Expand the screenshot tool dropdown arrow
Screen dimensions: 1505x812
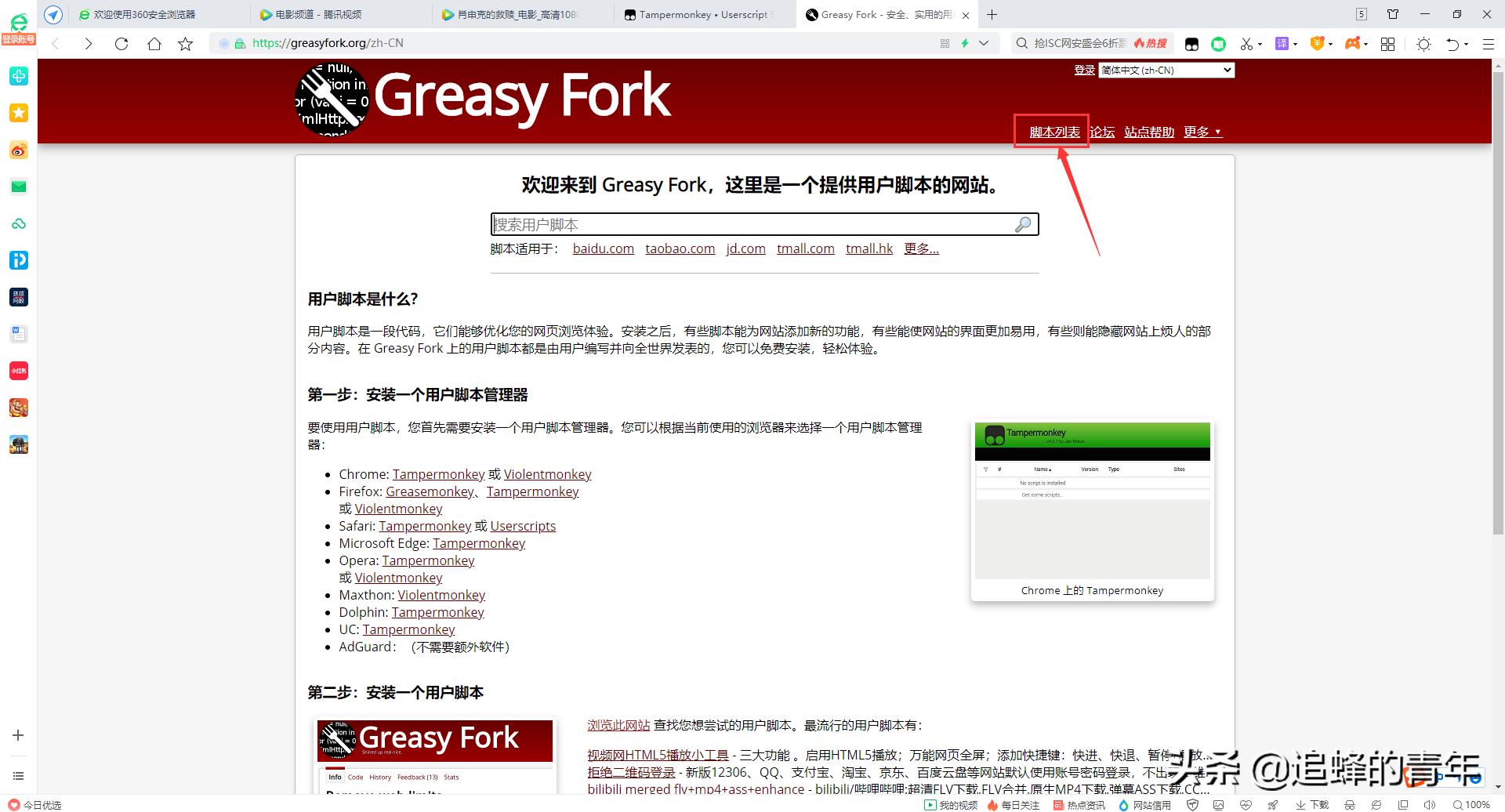[x=1260, y=44]
